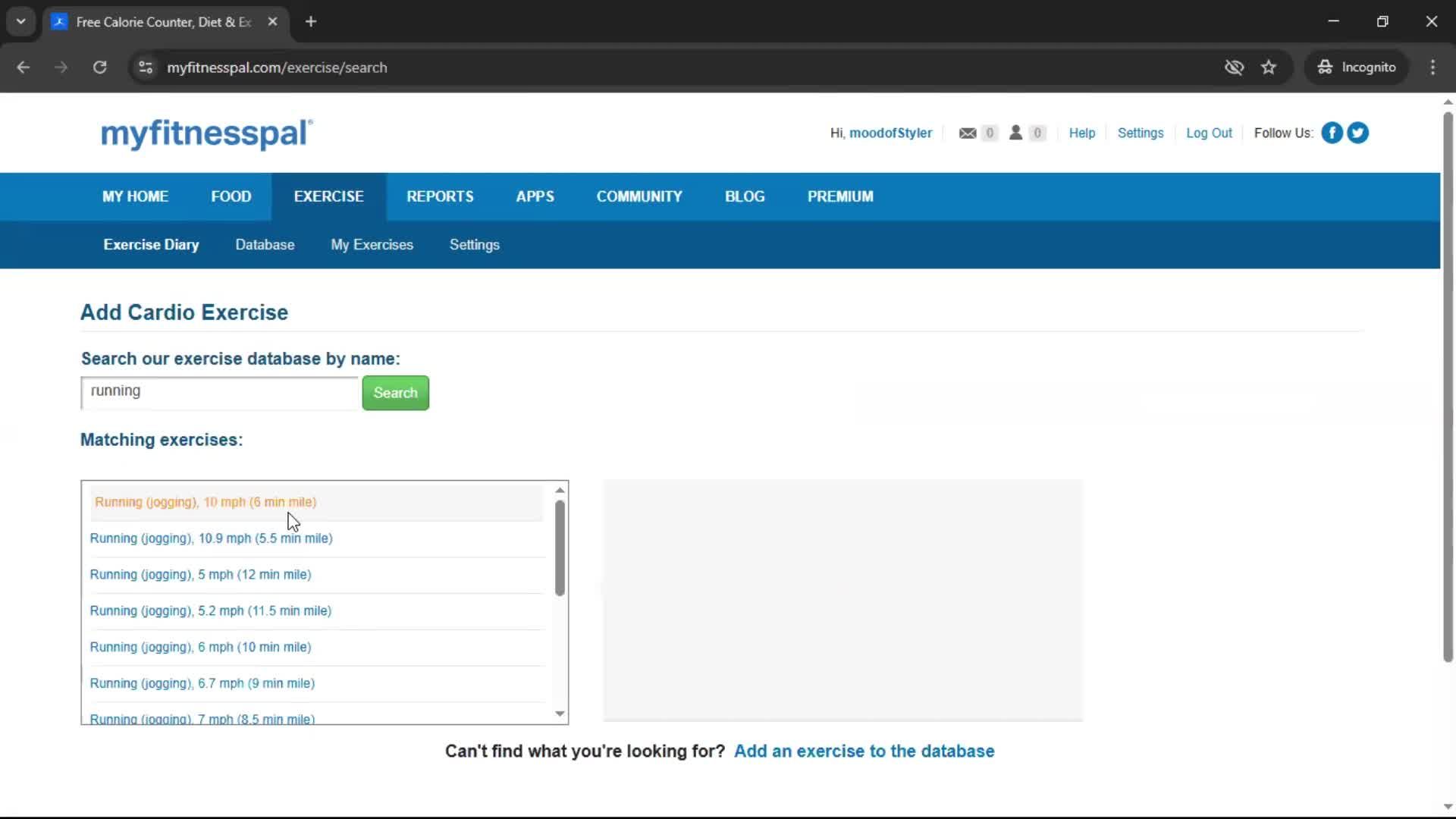This screenshot has height=819, width=1456.
Task: Open the site information icon in address bar
Action: click(146, 67)
